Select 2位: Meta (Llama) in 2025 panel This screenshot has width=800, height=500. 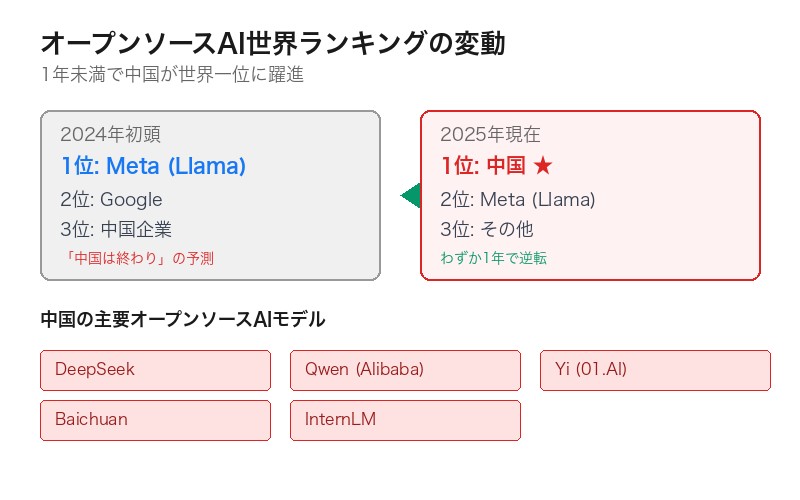[x=517, y=199]
